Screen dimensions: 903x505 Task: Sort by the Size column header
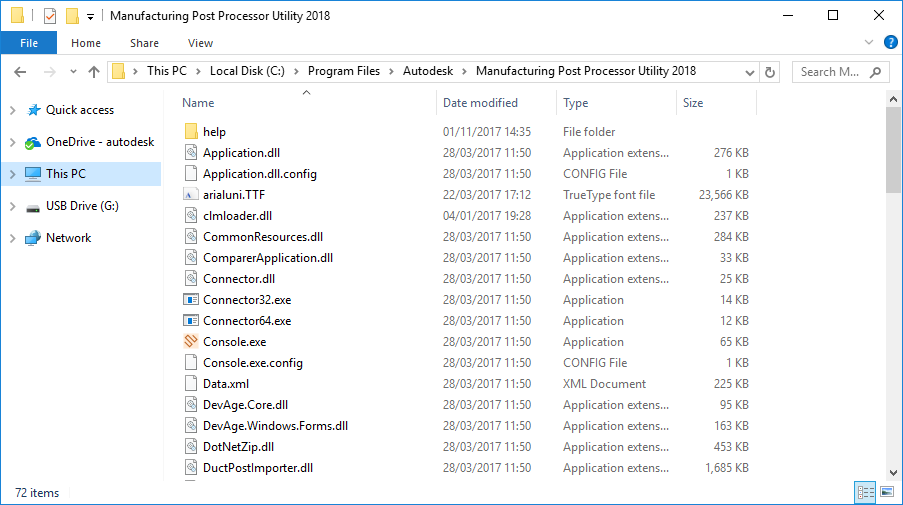pyautogui.click(x=693, y=103)
